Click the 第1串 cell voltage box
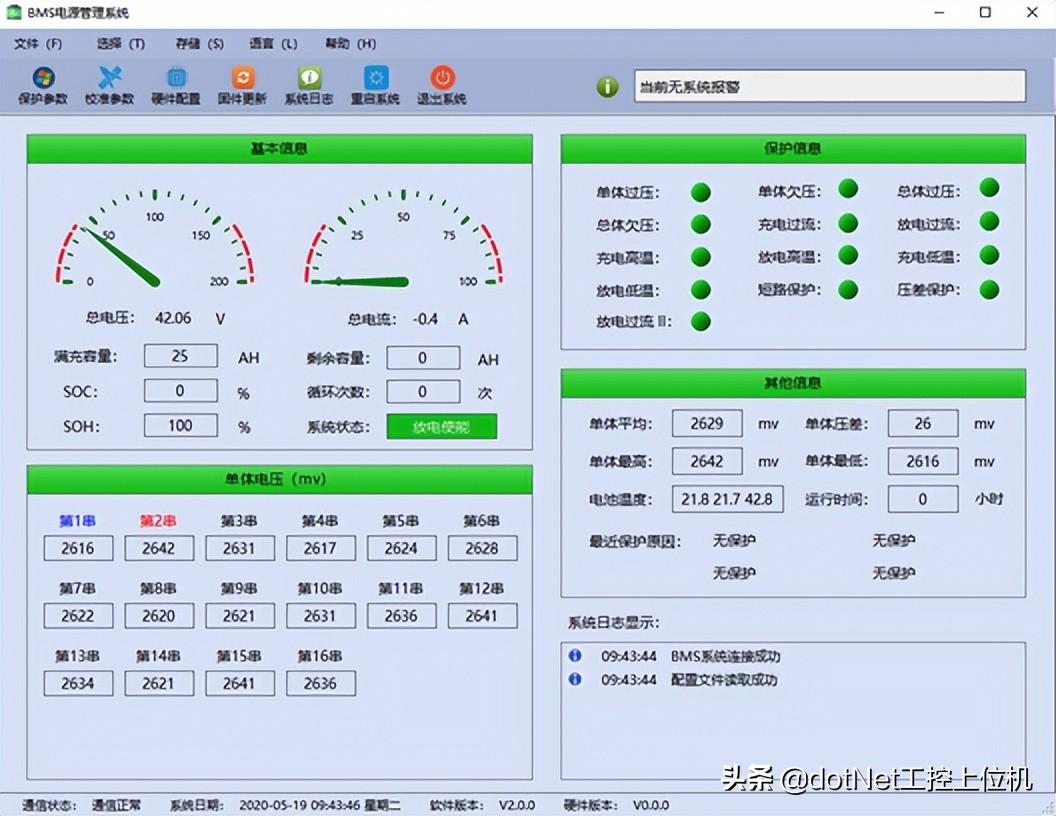The height and width of the screenshot is (816, 1056). (x=78, y=548)
